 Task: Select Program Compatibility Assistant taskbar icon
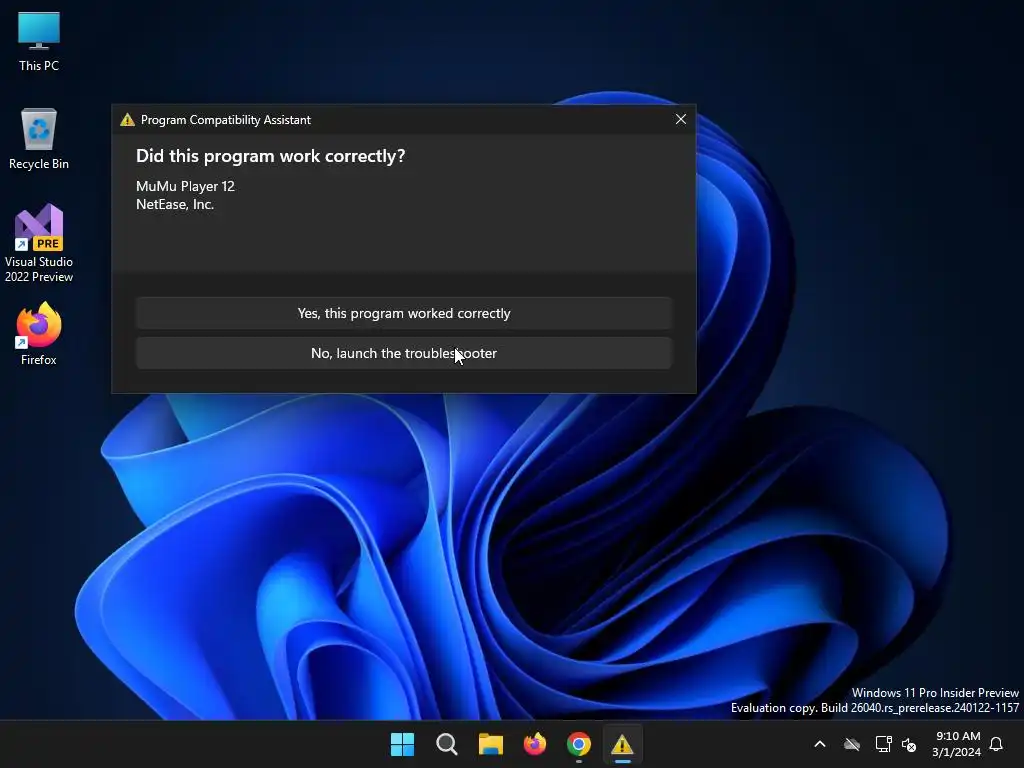tap(622, 744)
